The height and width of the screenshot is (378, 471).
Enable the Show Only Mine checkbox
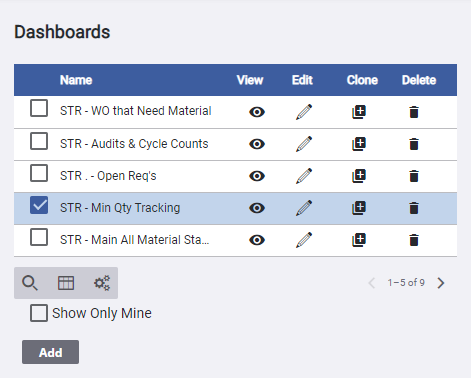[x=39, y=313]
